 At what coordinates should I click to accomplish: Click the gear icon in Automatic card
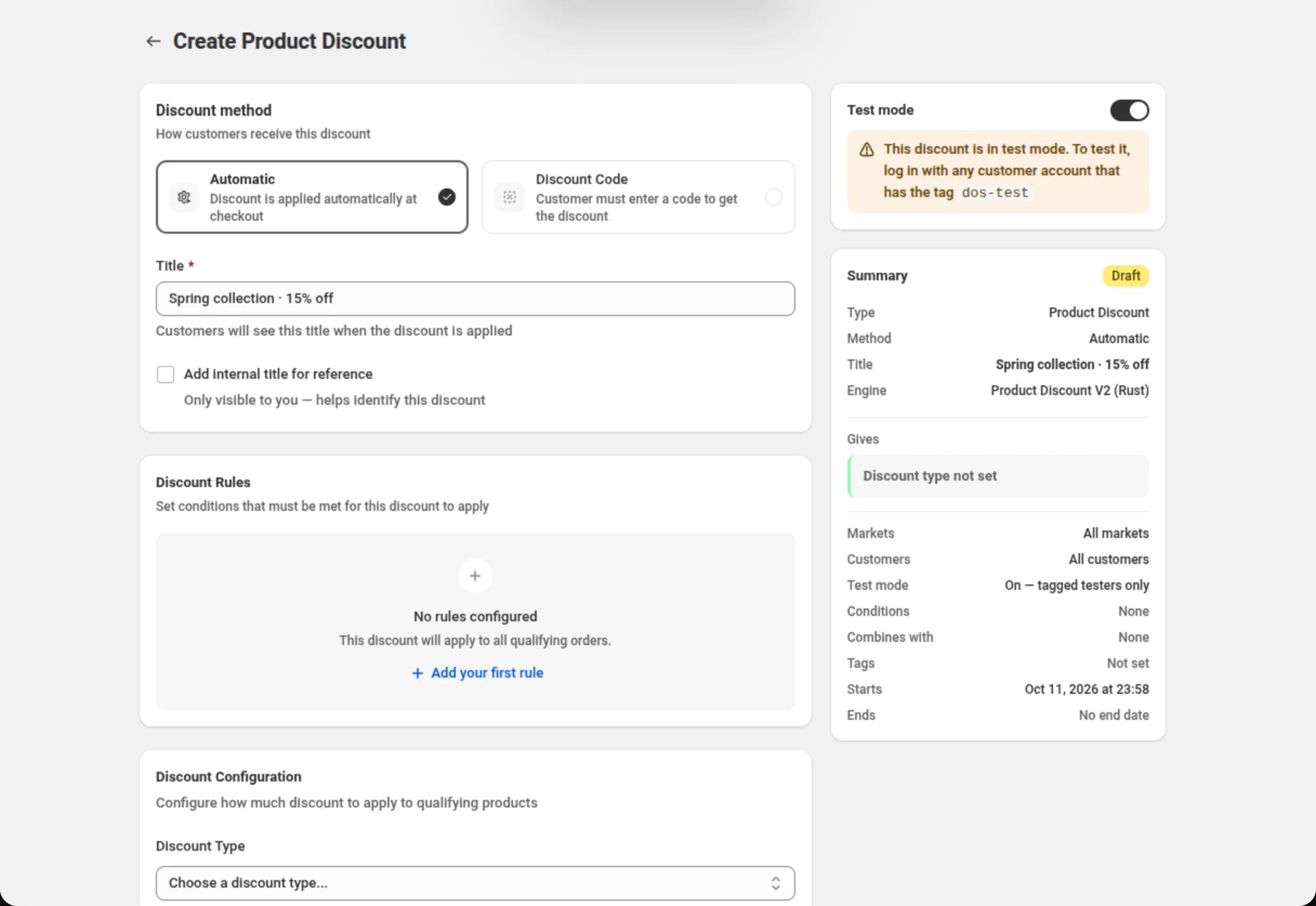point(184,197)
